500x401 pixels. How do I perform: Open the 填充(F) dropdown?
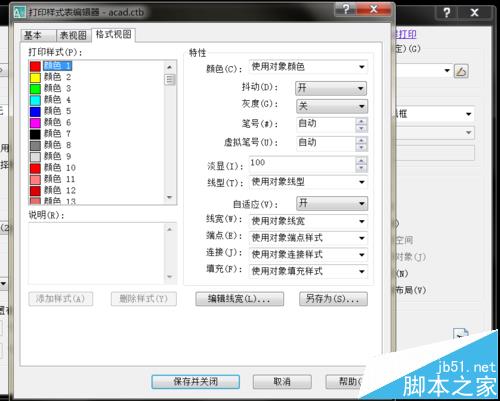[308, 271]
